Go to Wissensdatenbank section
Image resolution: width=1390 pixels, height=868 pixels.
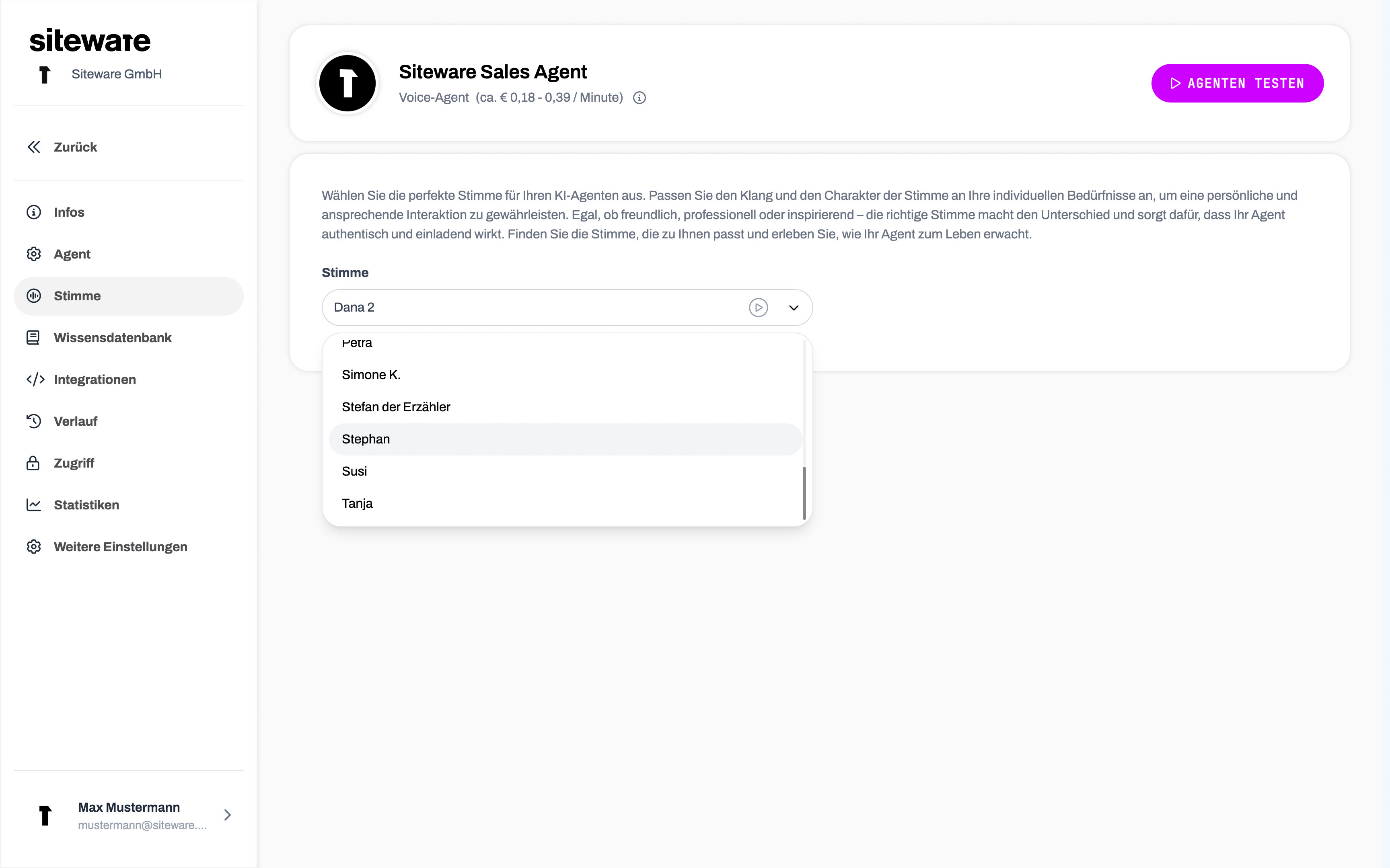pyautogui.click(x=129, y=338)
